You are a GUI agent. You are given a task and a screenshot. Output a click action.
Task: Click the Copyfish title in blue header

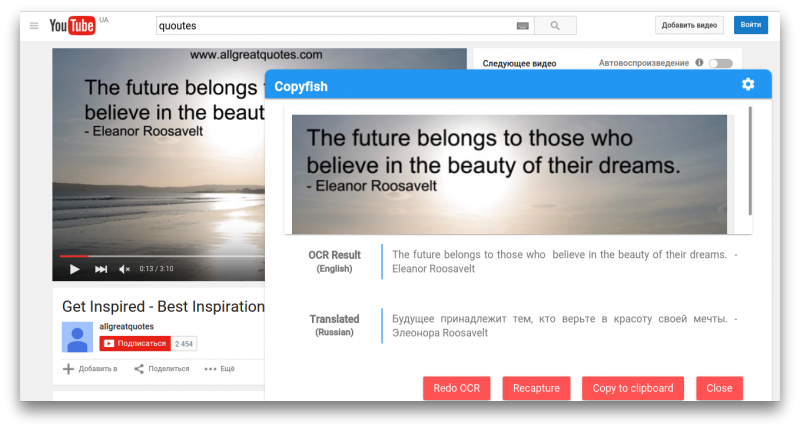(x=301, y=87)
